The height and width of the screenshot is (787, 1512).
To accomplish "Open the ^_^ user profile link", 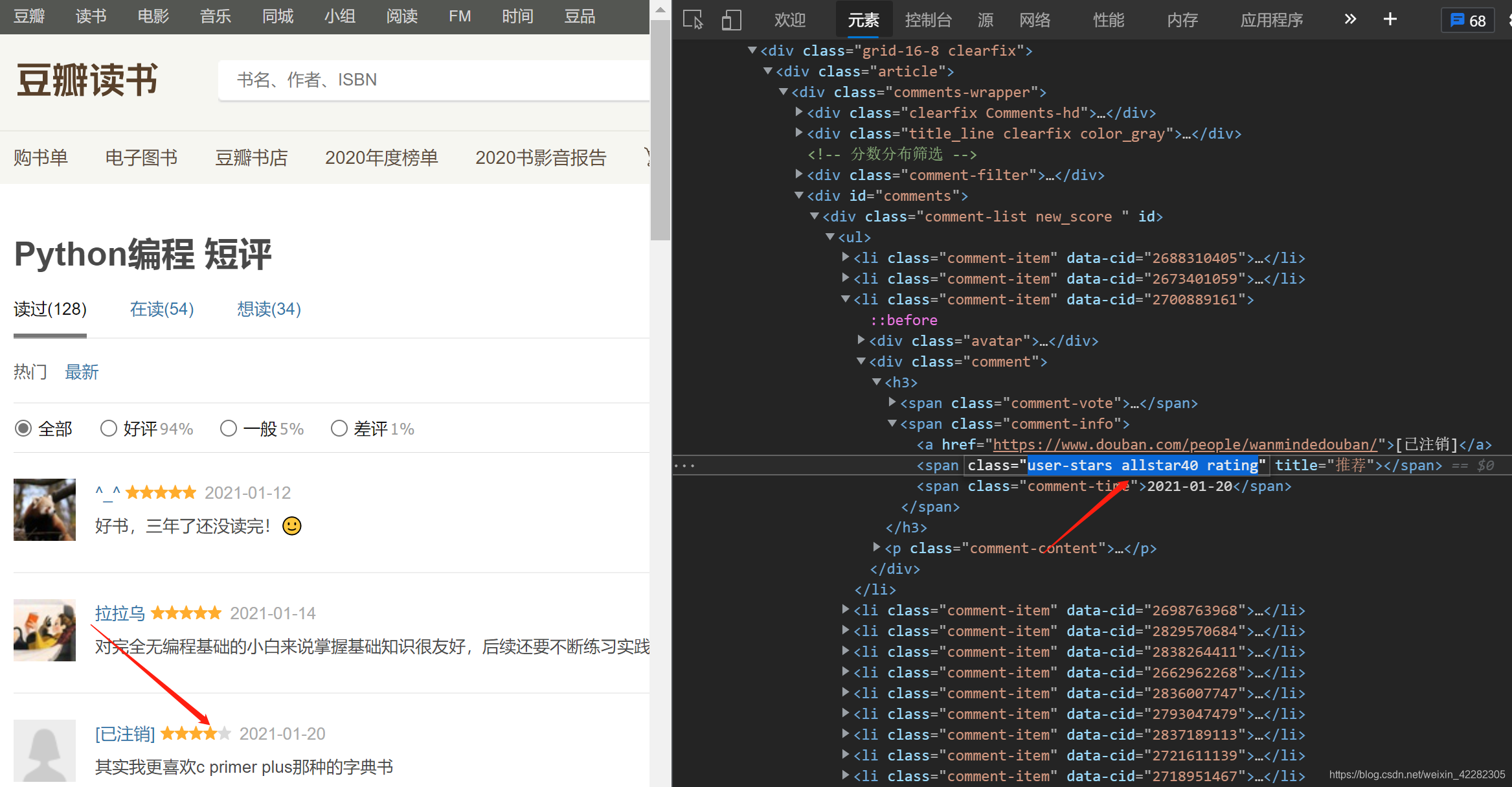I will 107,492.
